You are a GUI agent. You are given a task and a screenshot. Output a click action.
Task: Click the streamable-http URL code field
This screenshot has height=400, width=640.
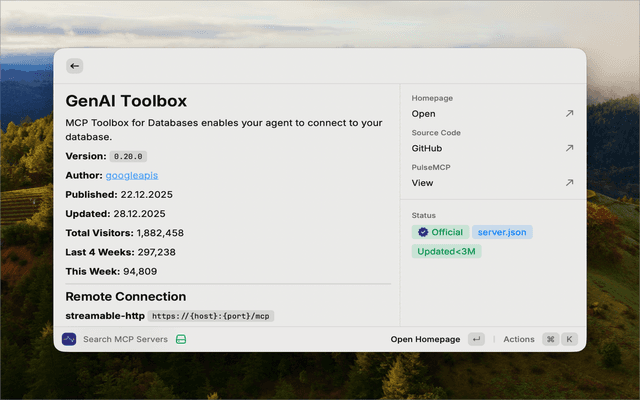tap(210, 316)
